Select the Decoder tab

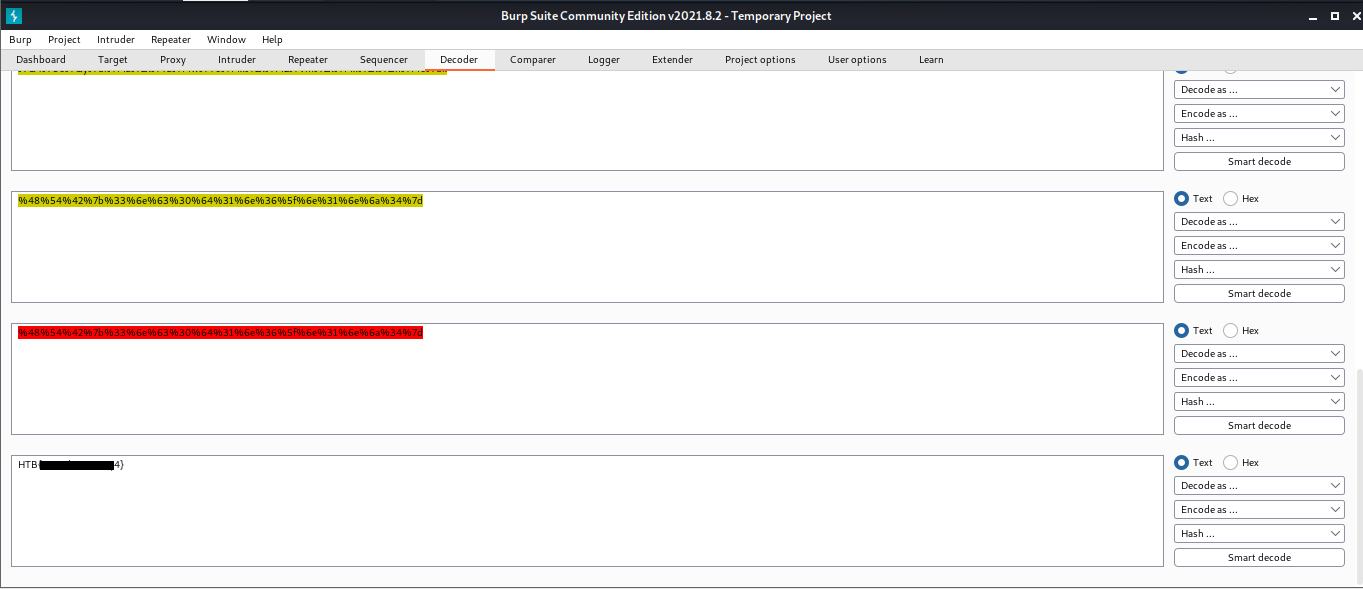coord(459,60)
